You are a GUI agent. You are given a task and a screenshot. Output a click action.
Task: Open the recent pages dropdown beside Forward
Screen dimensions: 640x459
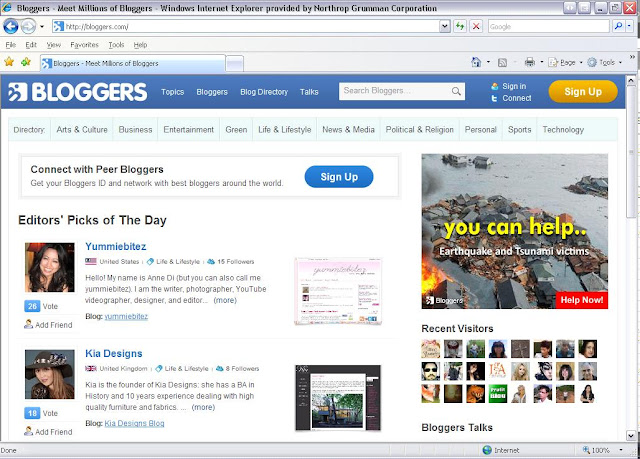point(42,27)
